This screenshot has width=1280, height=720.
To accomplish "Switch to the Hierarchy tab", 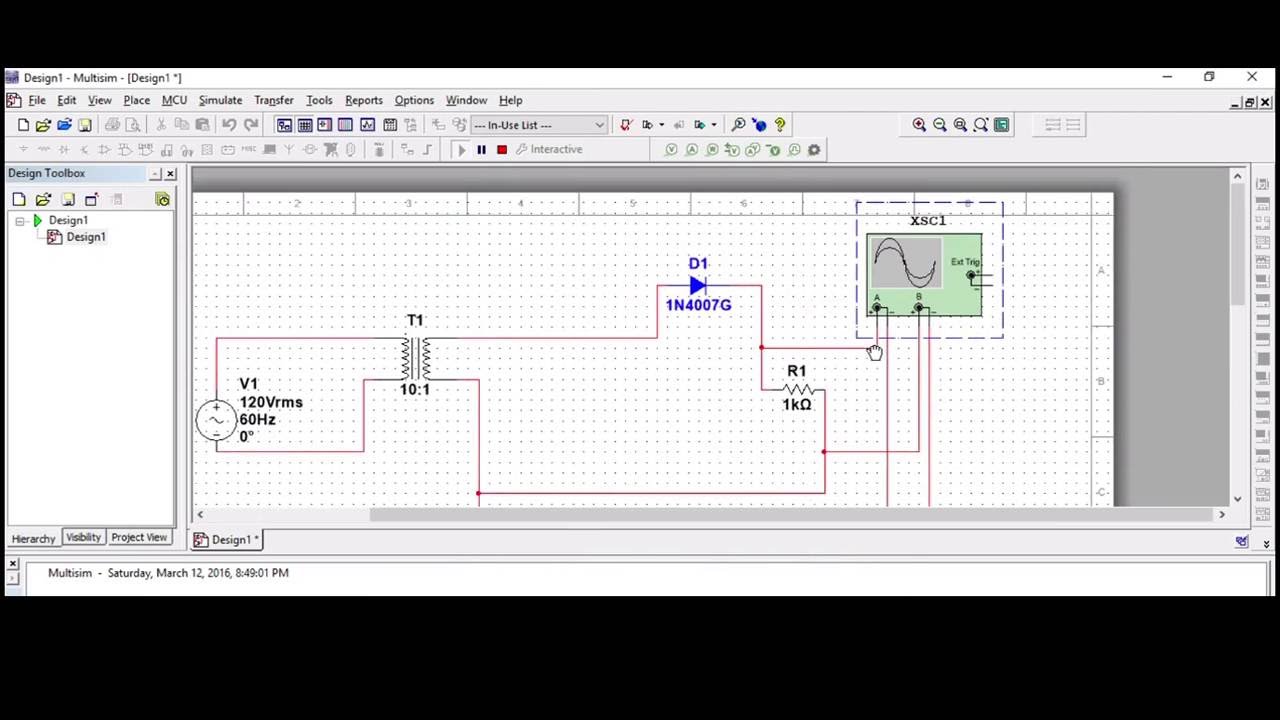I will pos(33,539).
